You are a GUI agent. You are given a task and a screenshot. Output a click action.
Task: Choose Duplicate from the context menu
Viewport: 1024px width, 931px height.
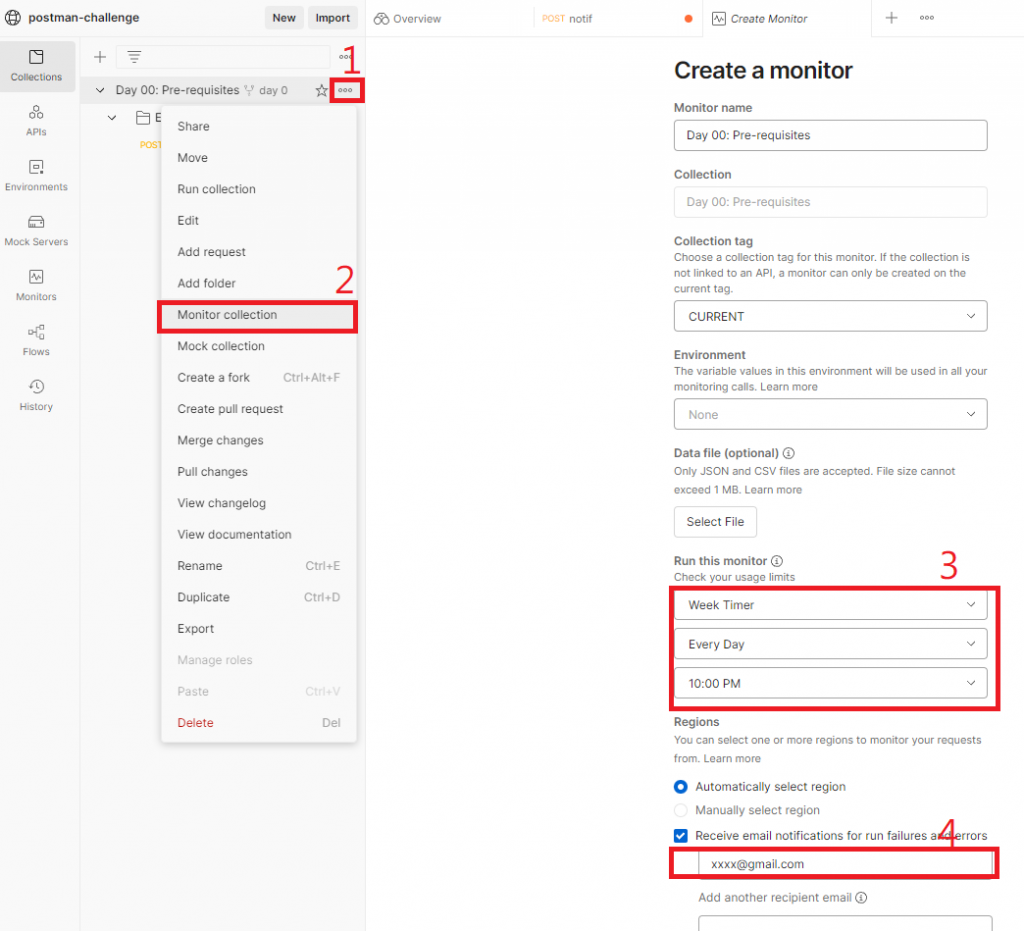click(259, 597)
